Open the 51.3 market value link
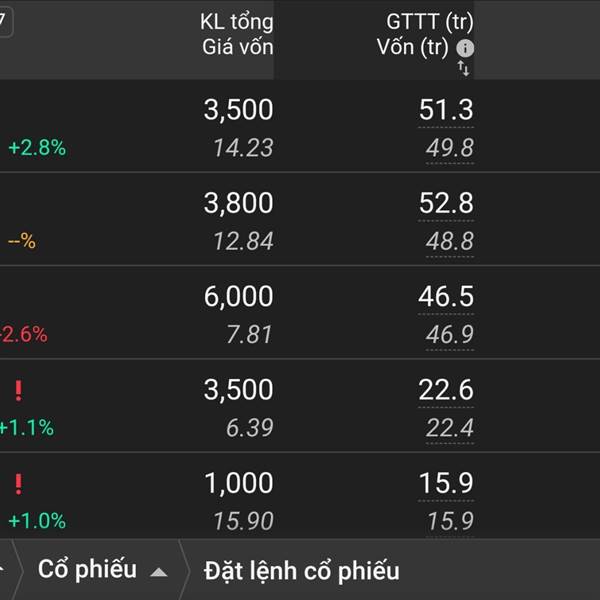Screen dimensions: 600x600 446,110
